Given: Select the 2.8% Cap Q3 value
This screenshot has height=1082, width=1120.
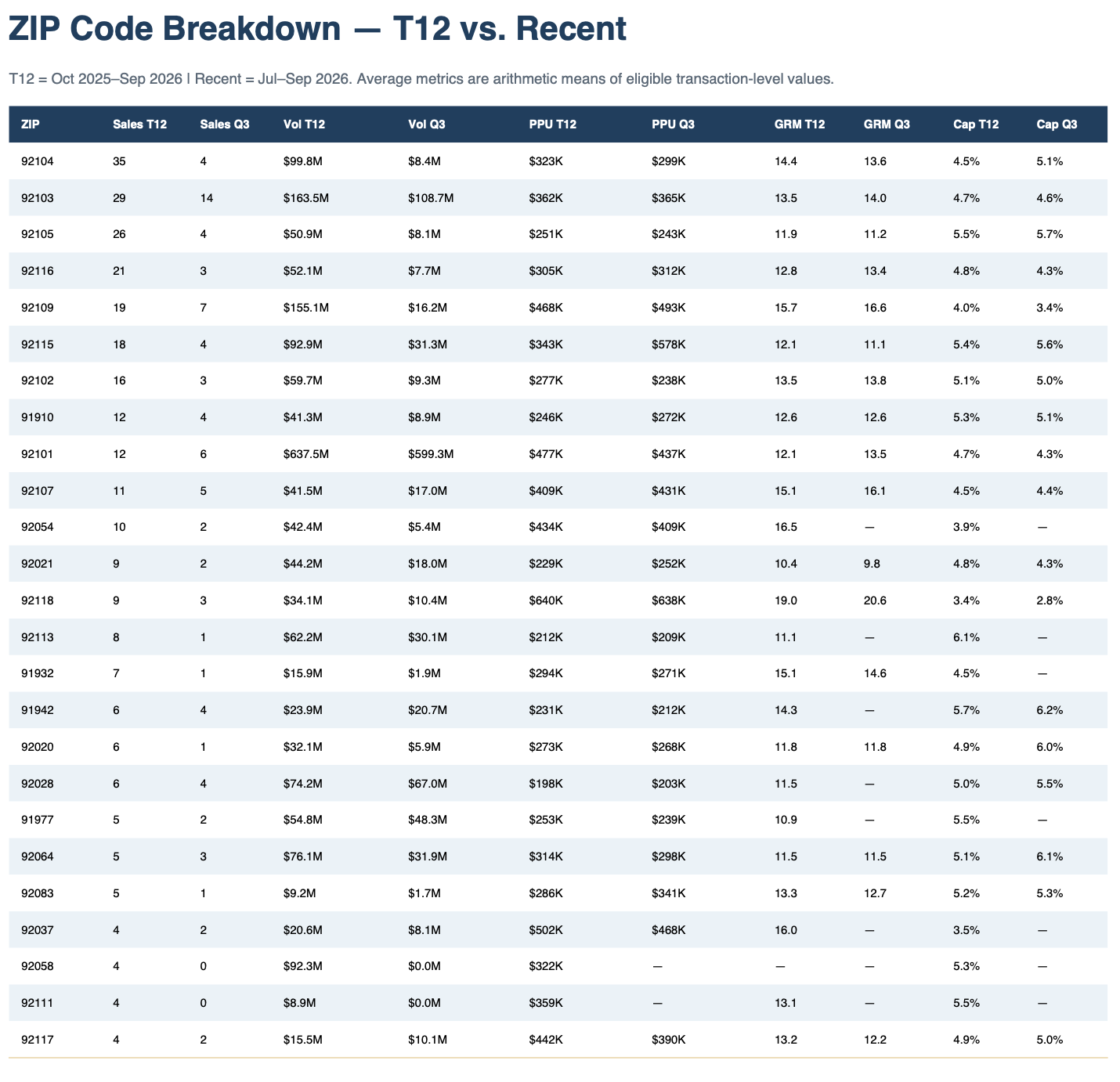Looking at the screenshot, I should (1050, 601).
